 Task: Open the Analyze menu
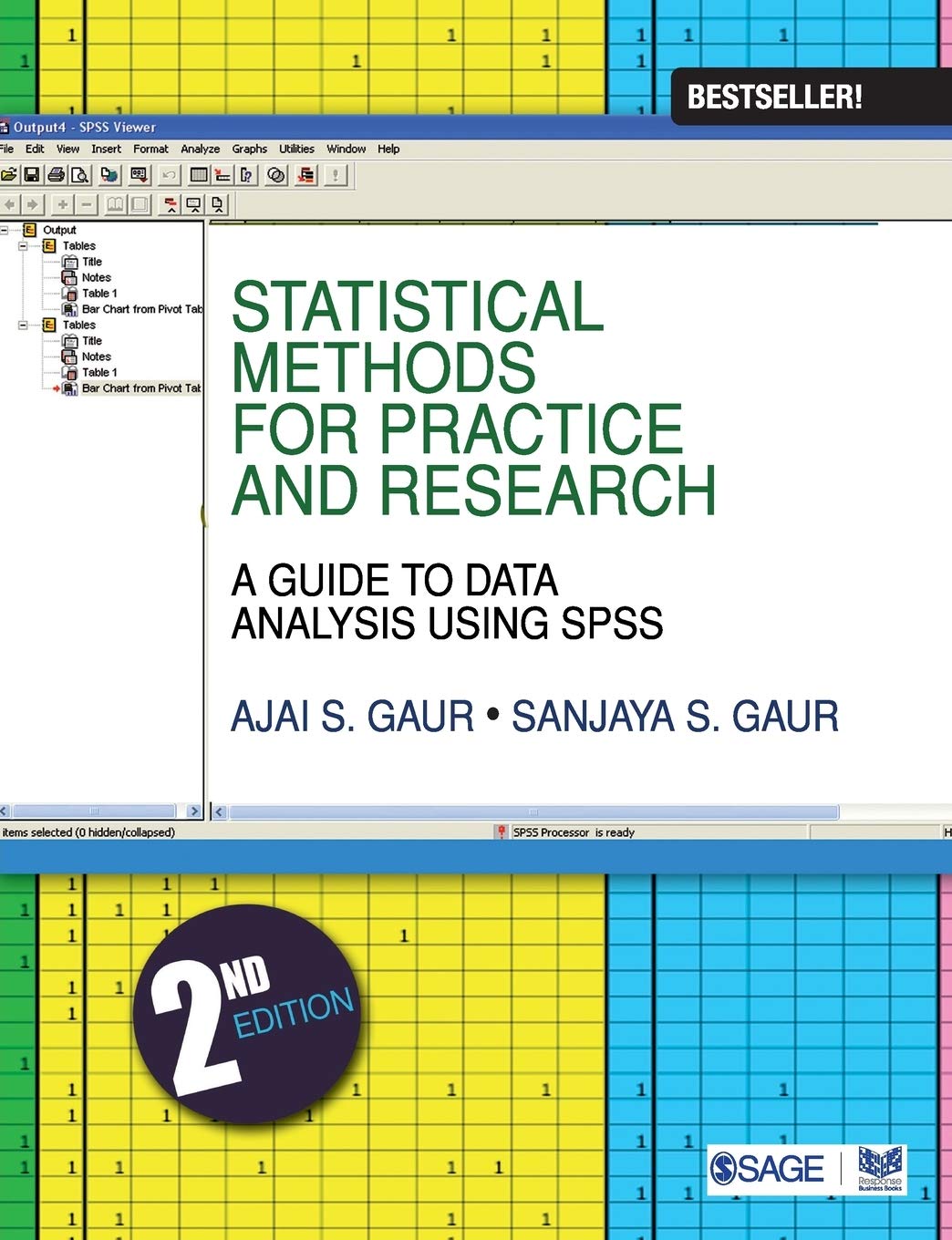coord(200,150)
